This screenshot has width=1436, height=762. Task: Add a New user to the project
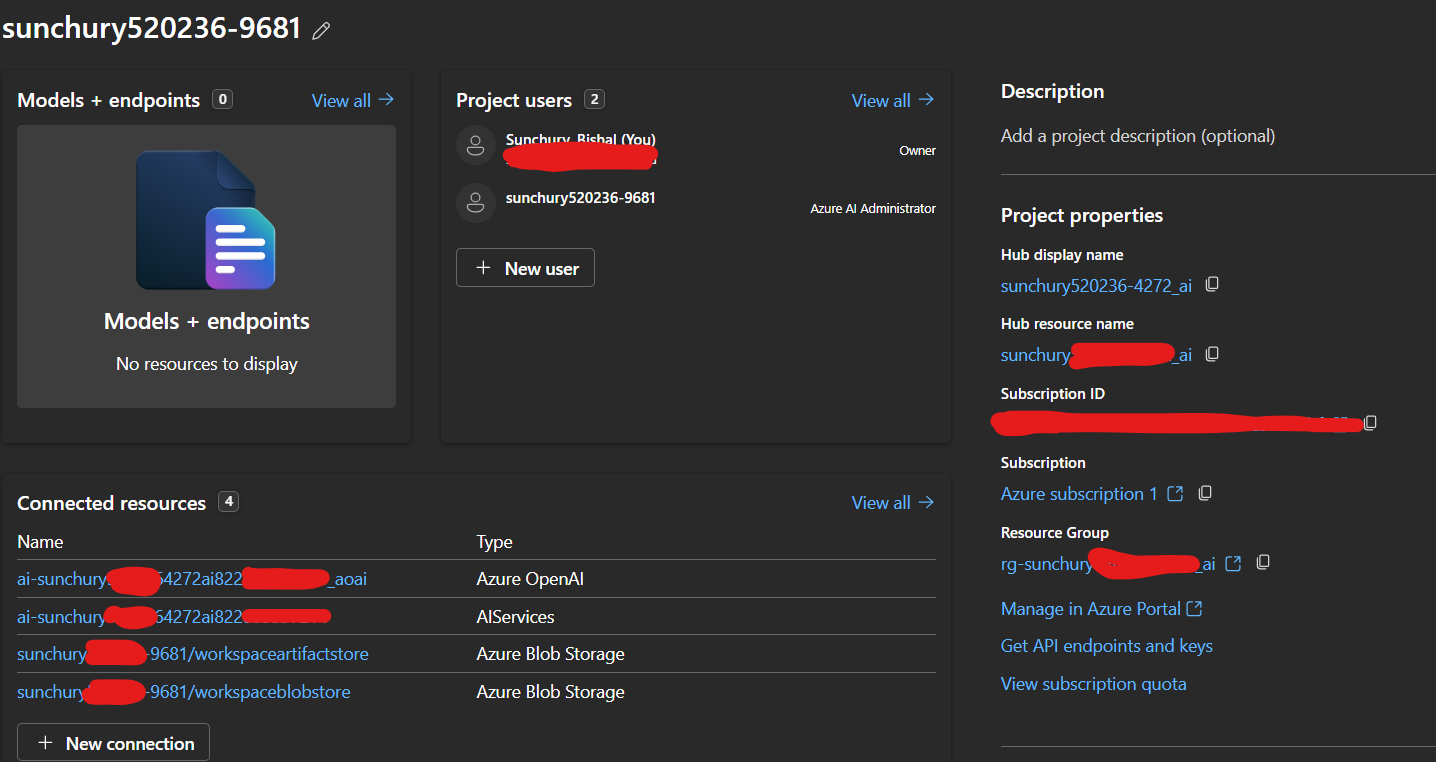[525, 268]
